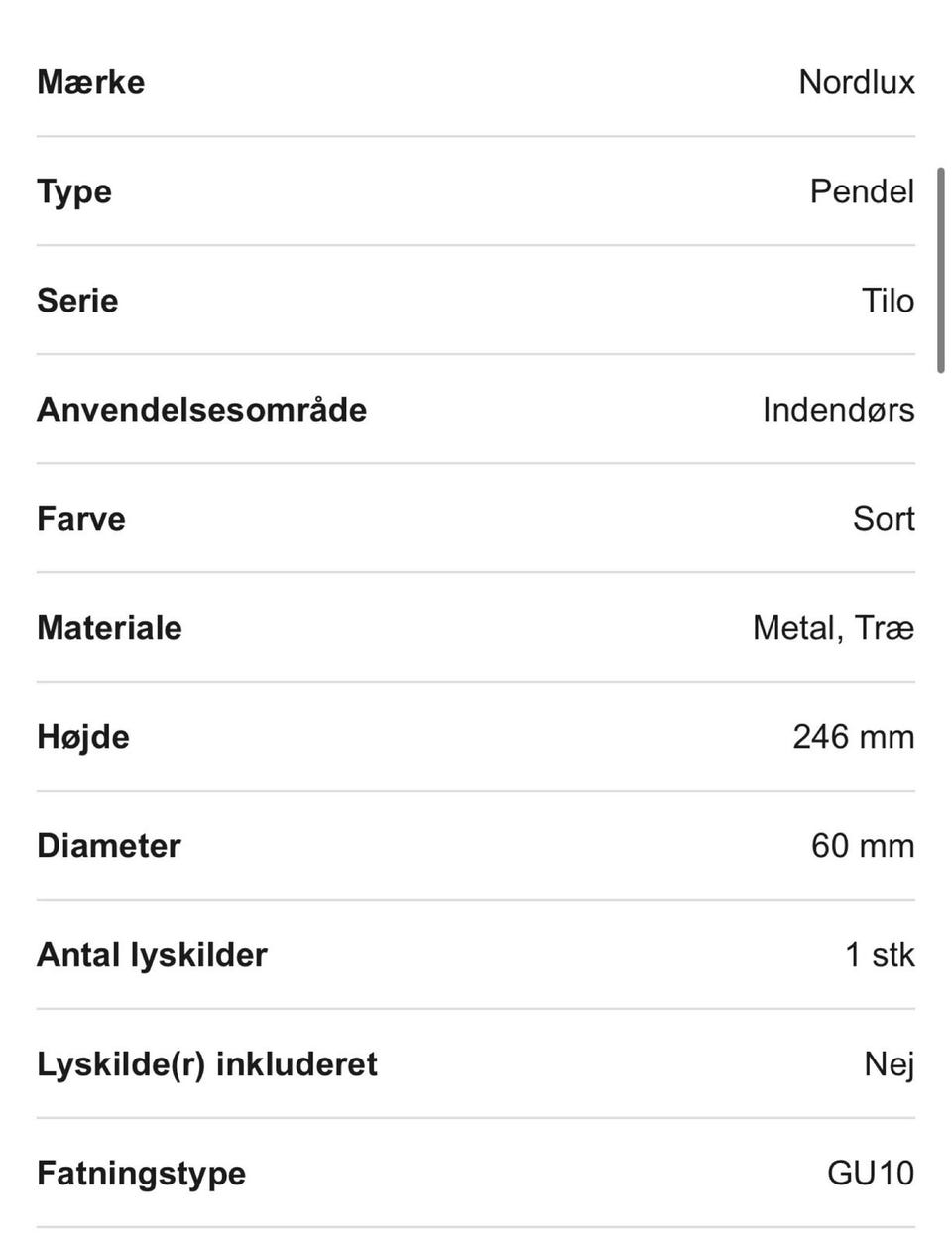The height and width of the screenshot is (1246, 952).
Task: Click the GU10 socket type value
Action: [870, 1174]
